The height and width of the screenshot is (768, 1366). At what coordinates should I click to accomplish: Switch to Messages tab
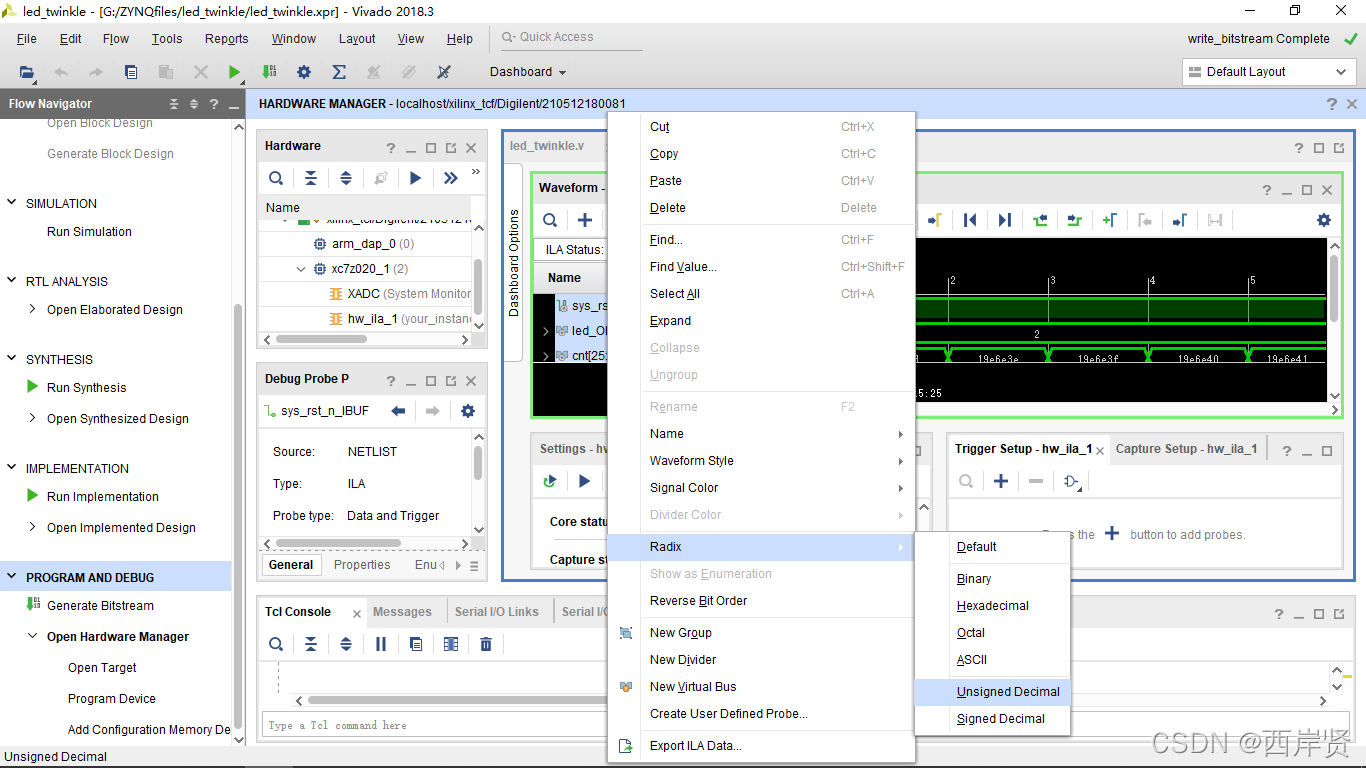tap(402, 612)
